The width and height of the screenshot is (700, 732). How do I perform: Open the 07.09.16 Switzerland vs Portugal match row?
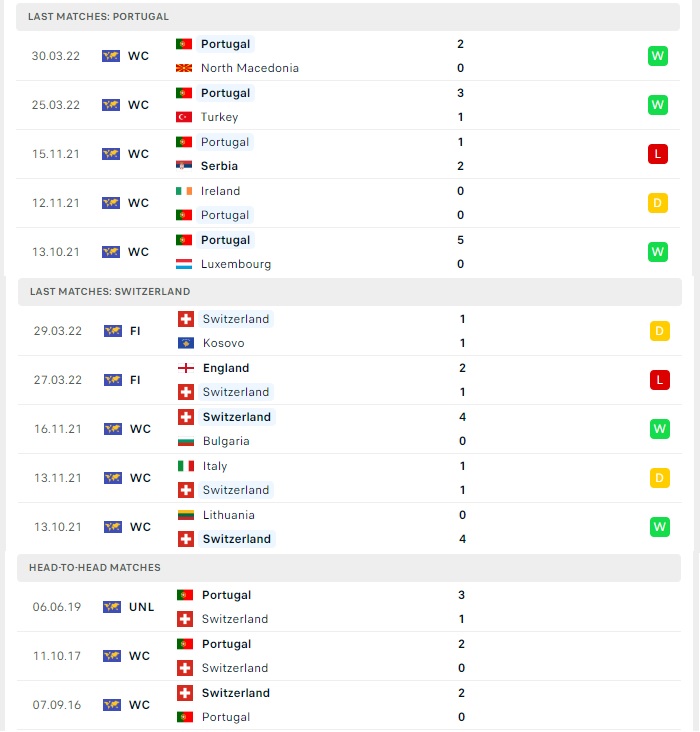349,705
